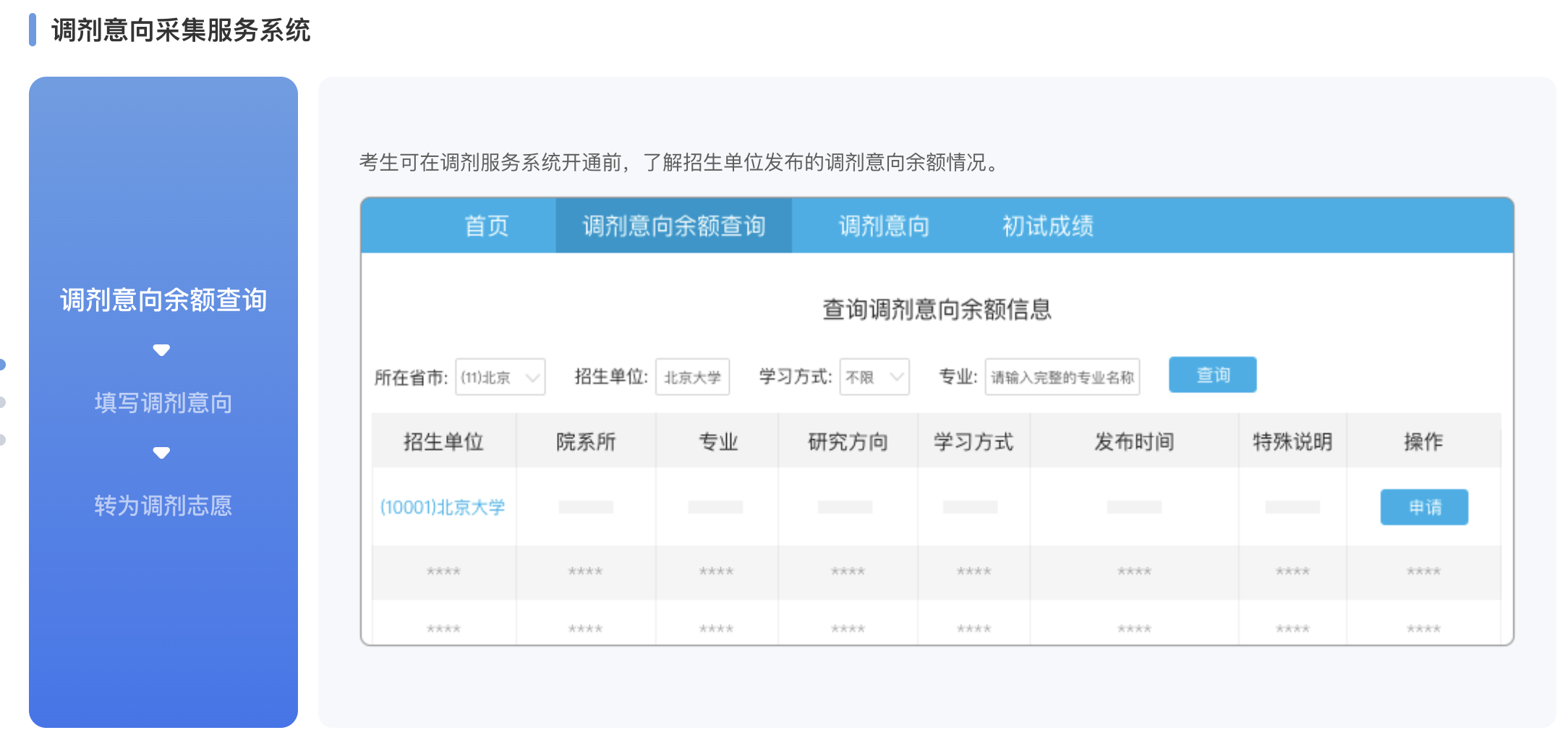Switch to the 首页 tab
Viewport: 1568px width, 738px height.
click(x=486, y=226)
